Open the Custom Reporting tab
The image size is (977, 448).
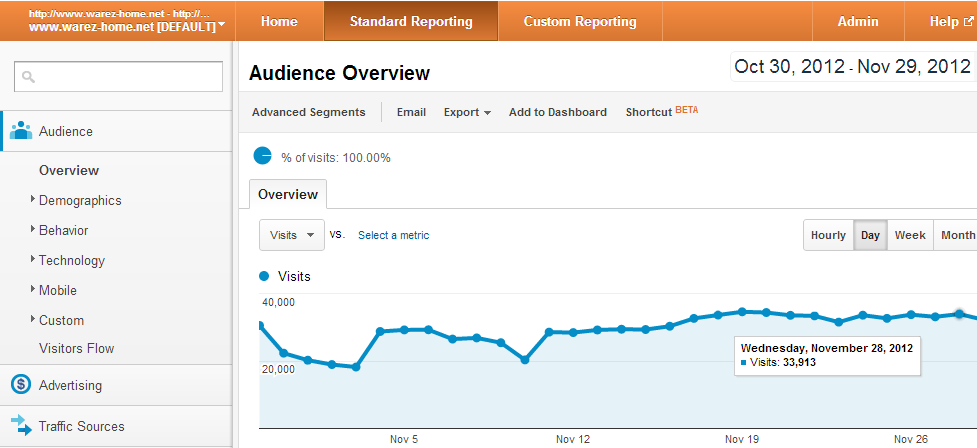[x=579, y=21]
